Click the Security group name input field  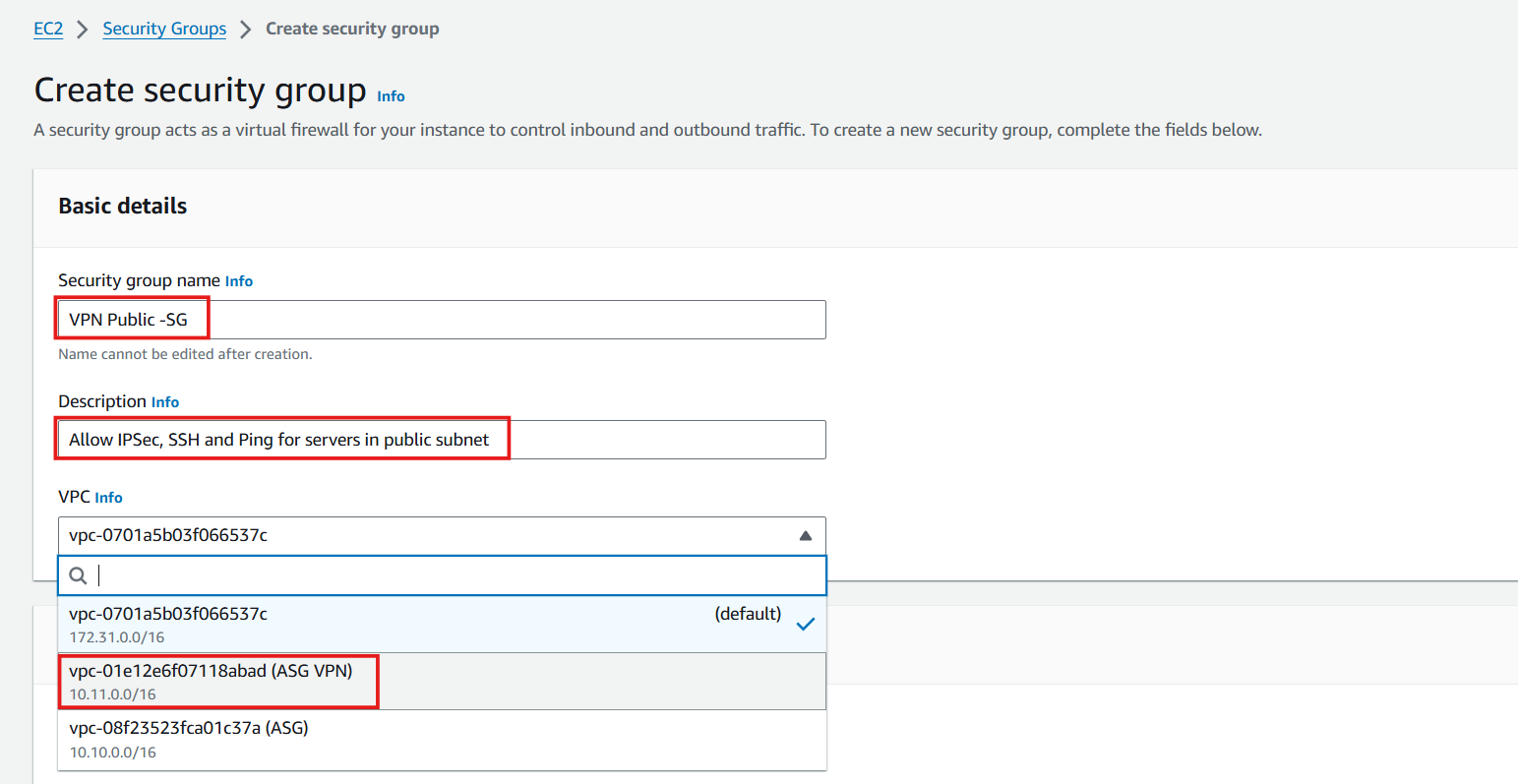(x=442, y=320)
